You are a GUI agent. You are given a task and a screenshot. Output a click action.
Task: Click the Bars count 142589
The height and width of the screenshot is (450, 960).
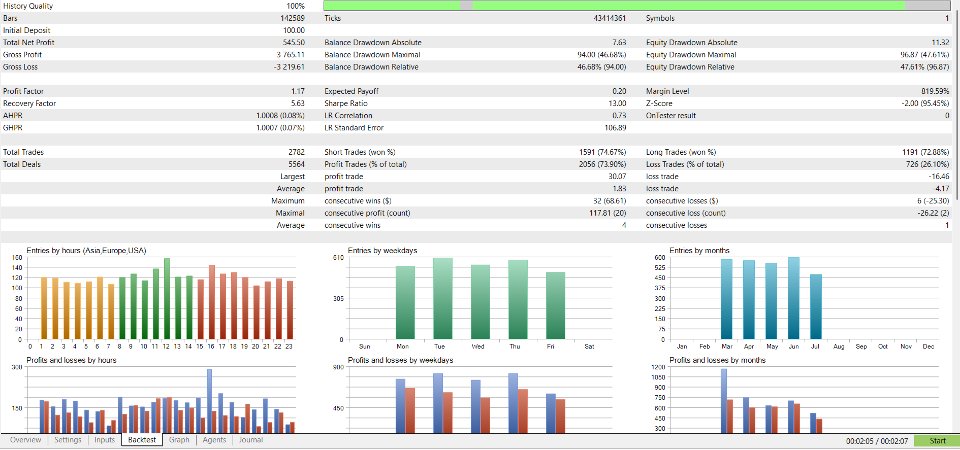click(292, 18)
